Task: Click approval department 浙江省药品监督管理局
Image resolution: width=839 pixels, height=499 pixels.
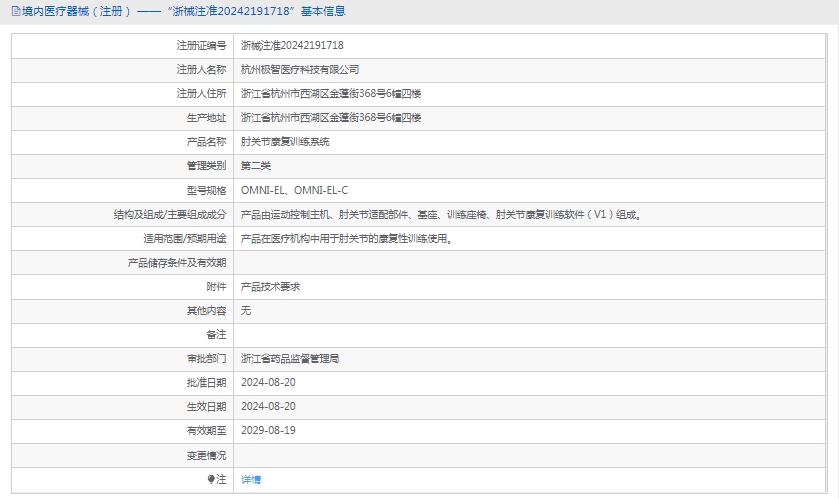Action: tap(290, 358)
